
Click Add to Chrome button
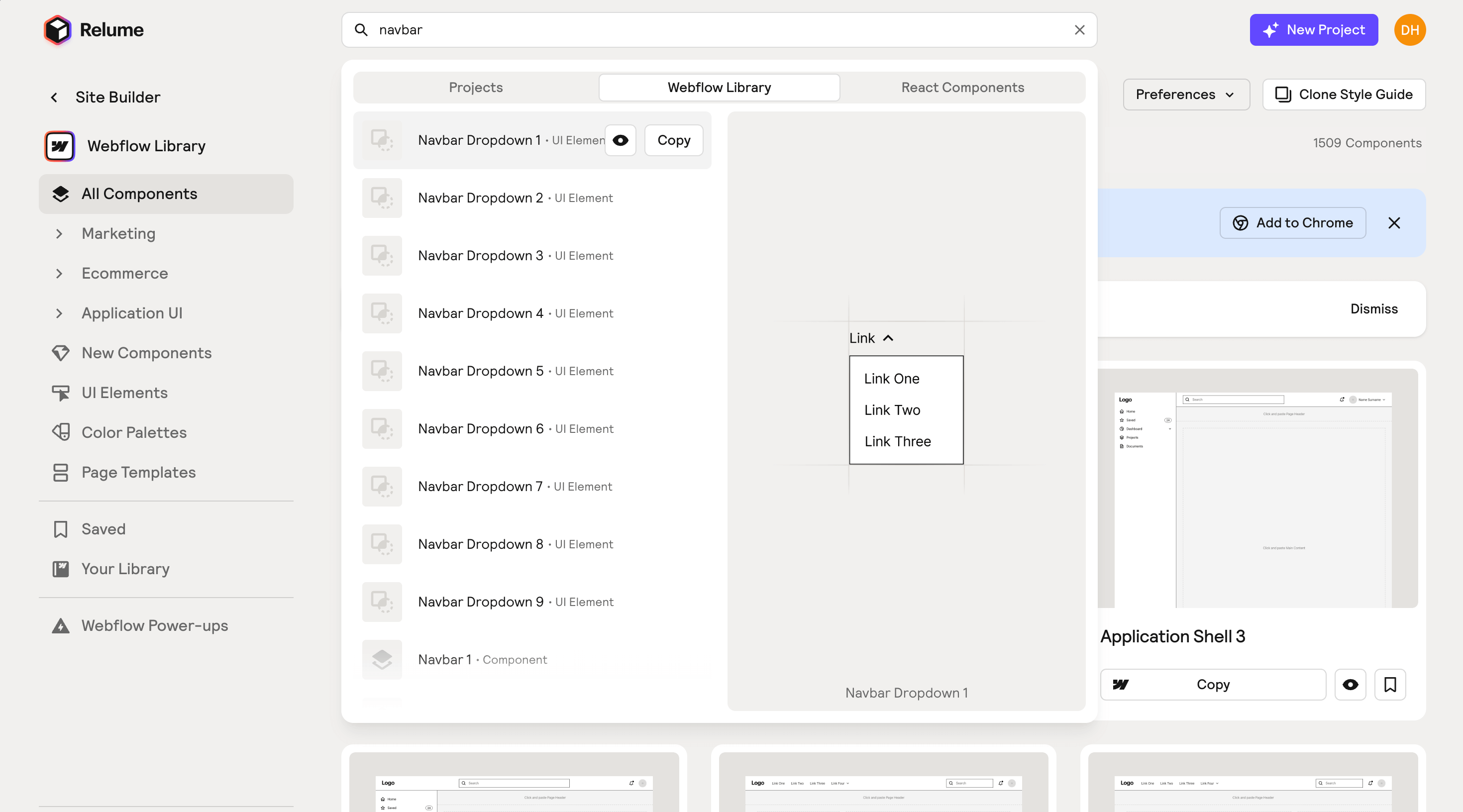point(1293,222)
